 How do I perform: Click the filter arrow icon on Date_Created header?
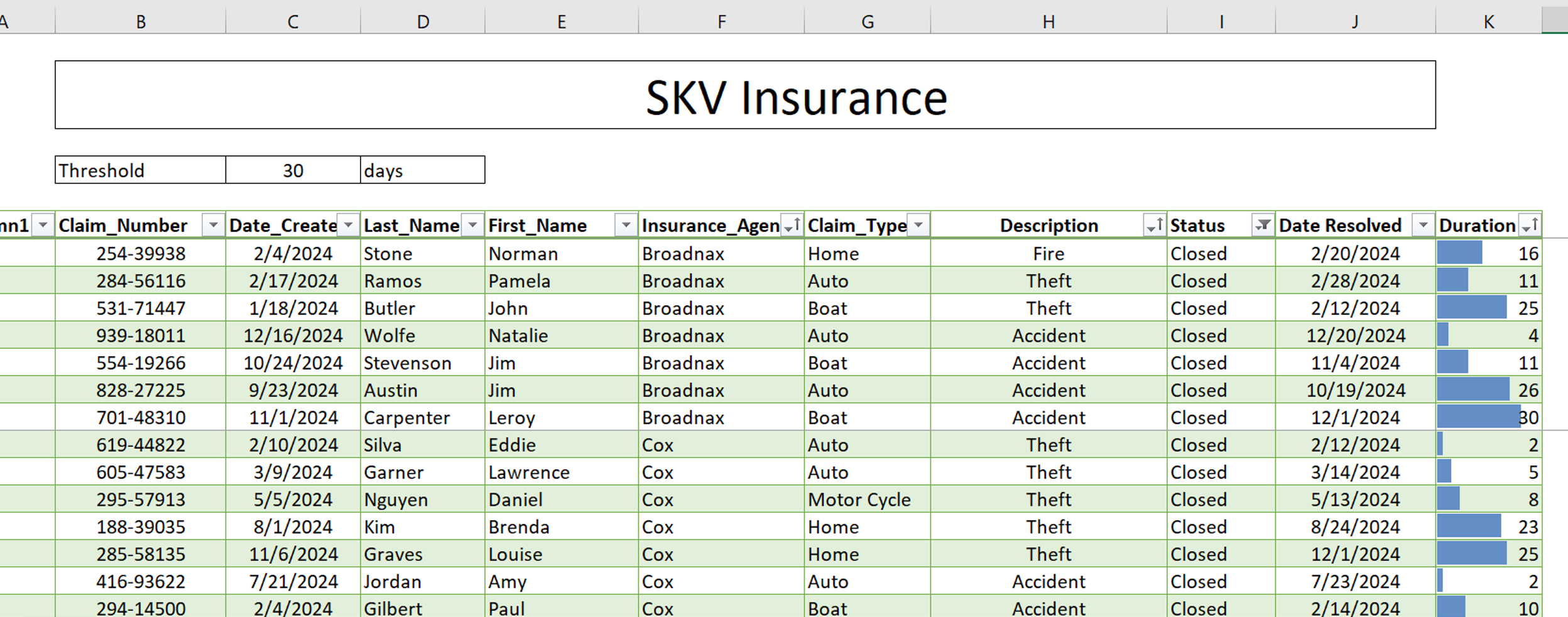(x=347, y=224)
